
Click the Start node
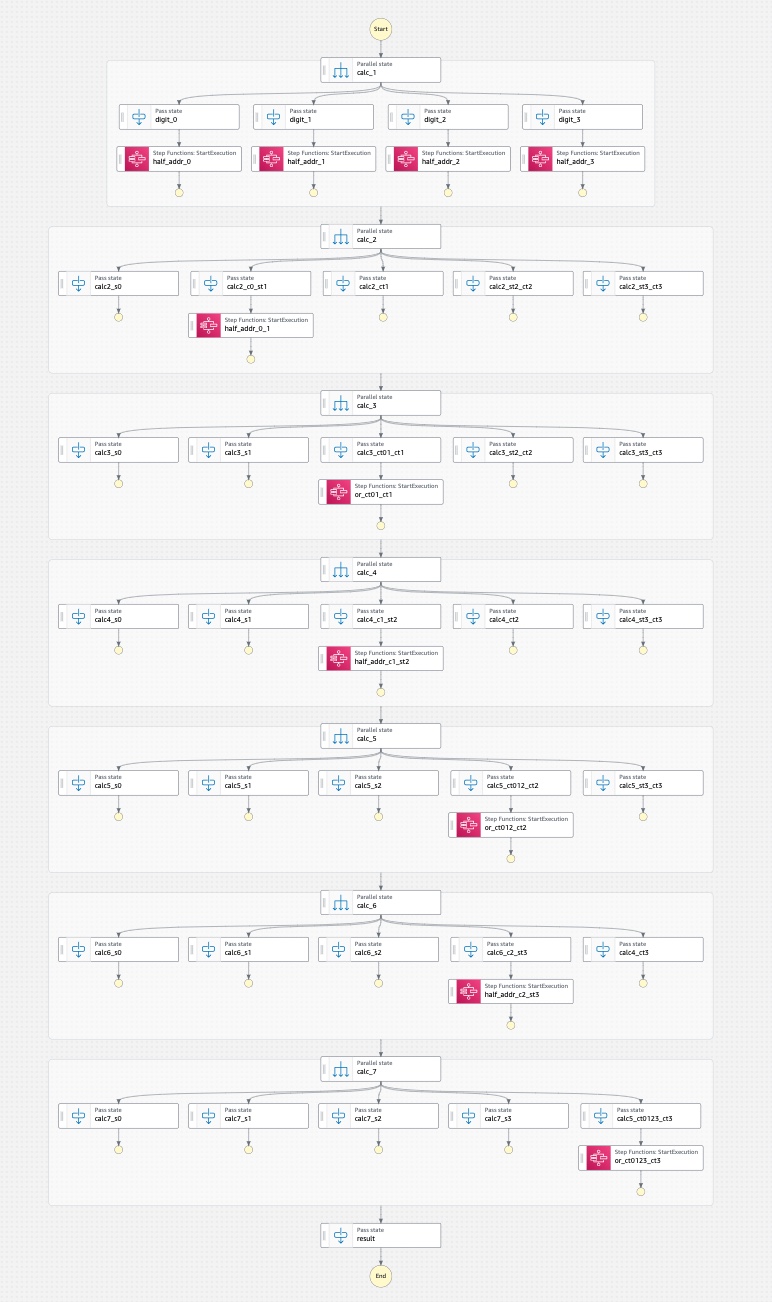[x=380, y=28]
